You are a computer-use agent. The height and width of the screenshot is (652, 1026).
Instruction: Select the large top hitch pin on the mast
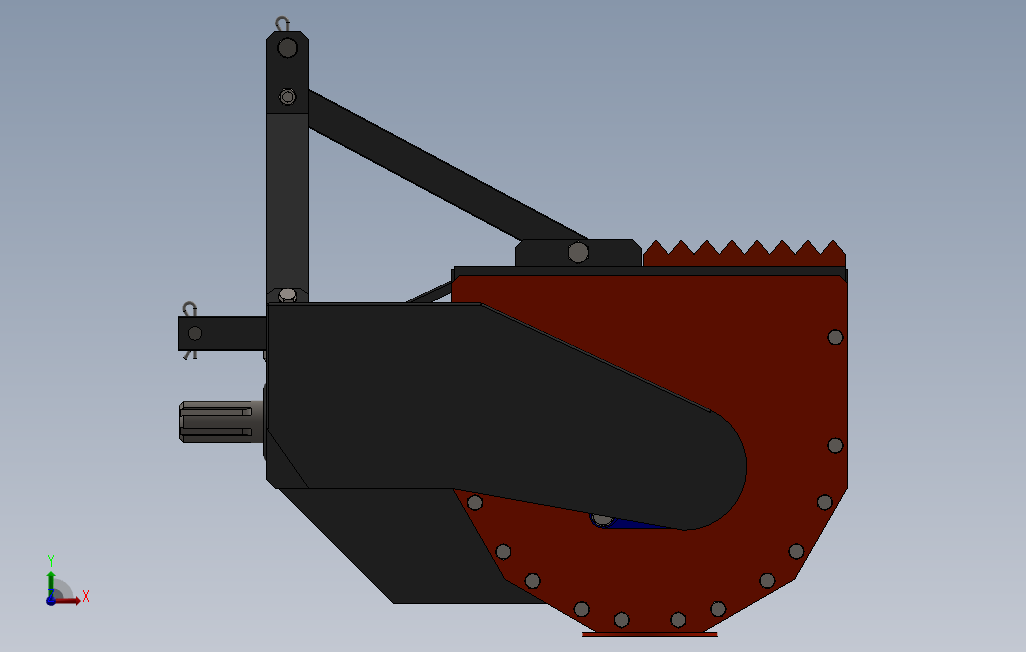coord(287,48)
